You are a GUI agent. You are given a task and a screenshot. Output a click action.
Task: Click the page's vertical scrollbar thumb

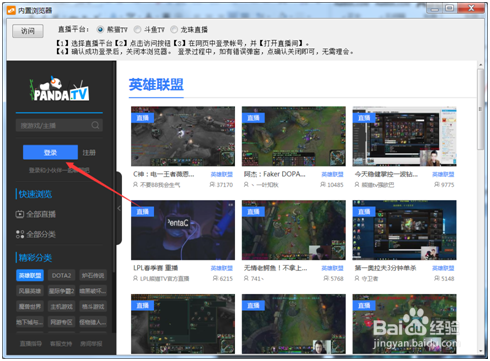pyautogui.click(x=480, y=109)
